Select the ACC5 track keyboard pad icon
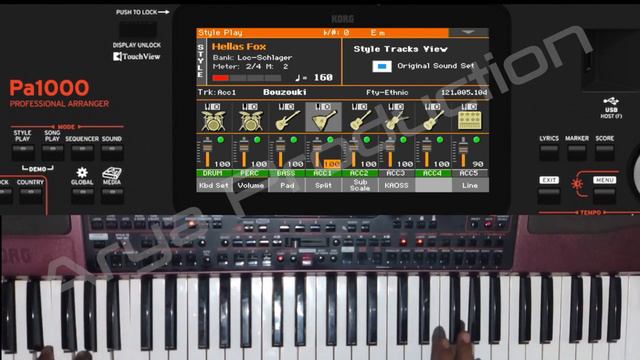 469,120
